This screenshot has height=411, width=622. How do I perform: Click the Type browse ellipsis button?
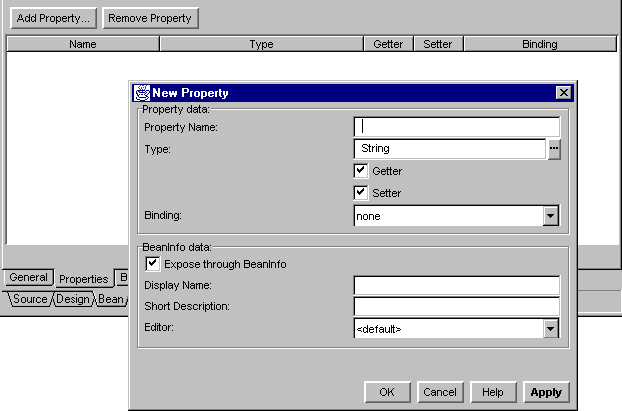click(x=554, y=149)
